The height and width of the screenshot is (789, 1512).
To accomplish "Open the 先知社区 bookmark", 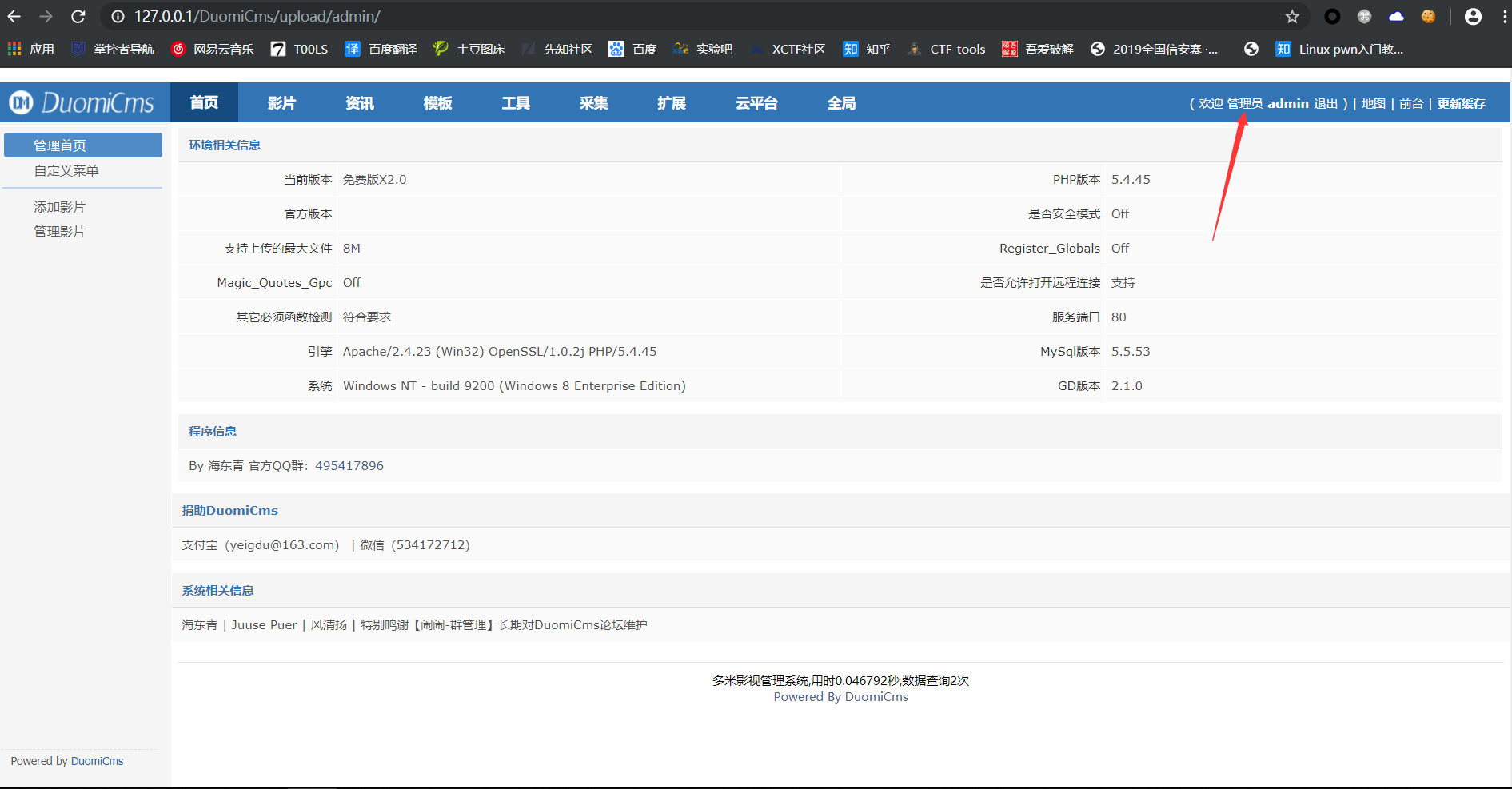I will tap(557, 49).
